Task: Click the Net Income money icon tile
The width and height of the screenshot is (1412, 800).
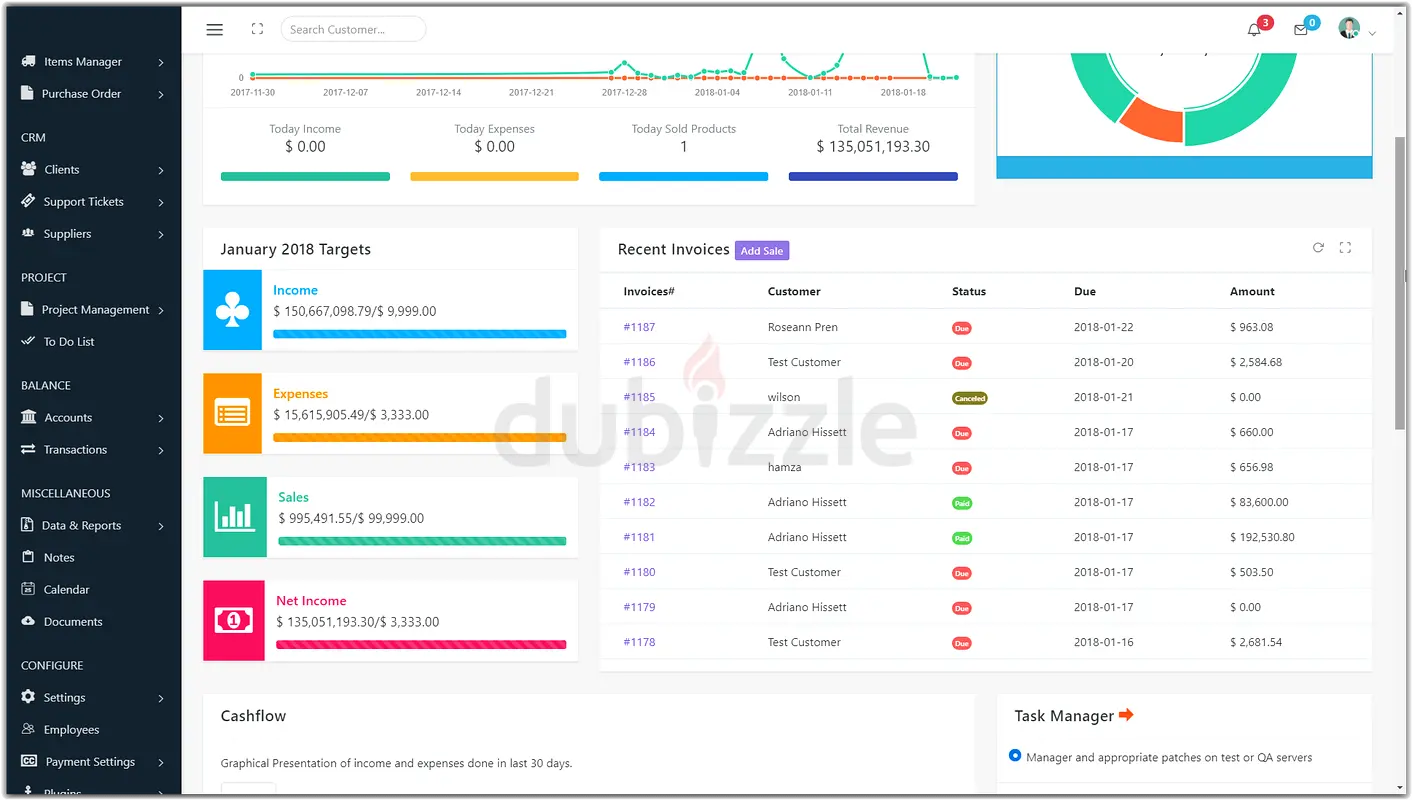Action: click(234, 621)
